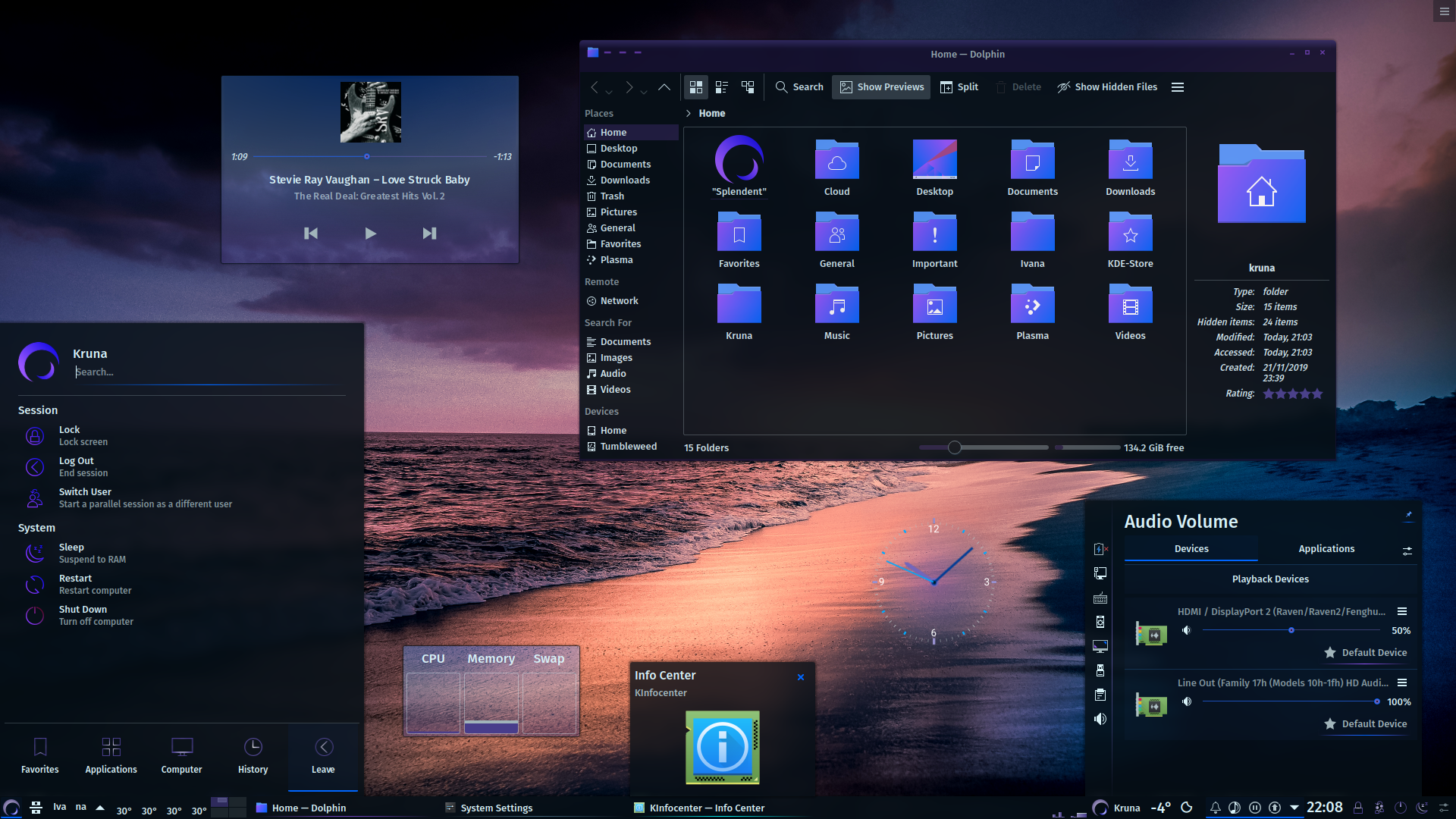Toggle Show Hidden Files option
This screenshot has height=819, width=1456.
(1107, 87)
